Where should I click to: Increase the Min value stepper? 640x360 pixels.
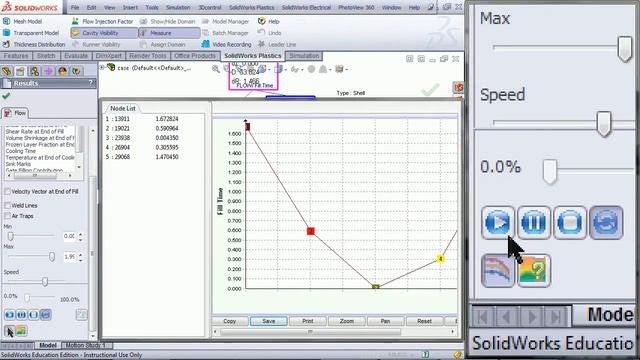pyautogui.click(x=80, y=234)
